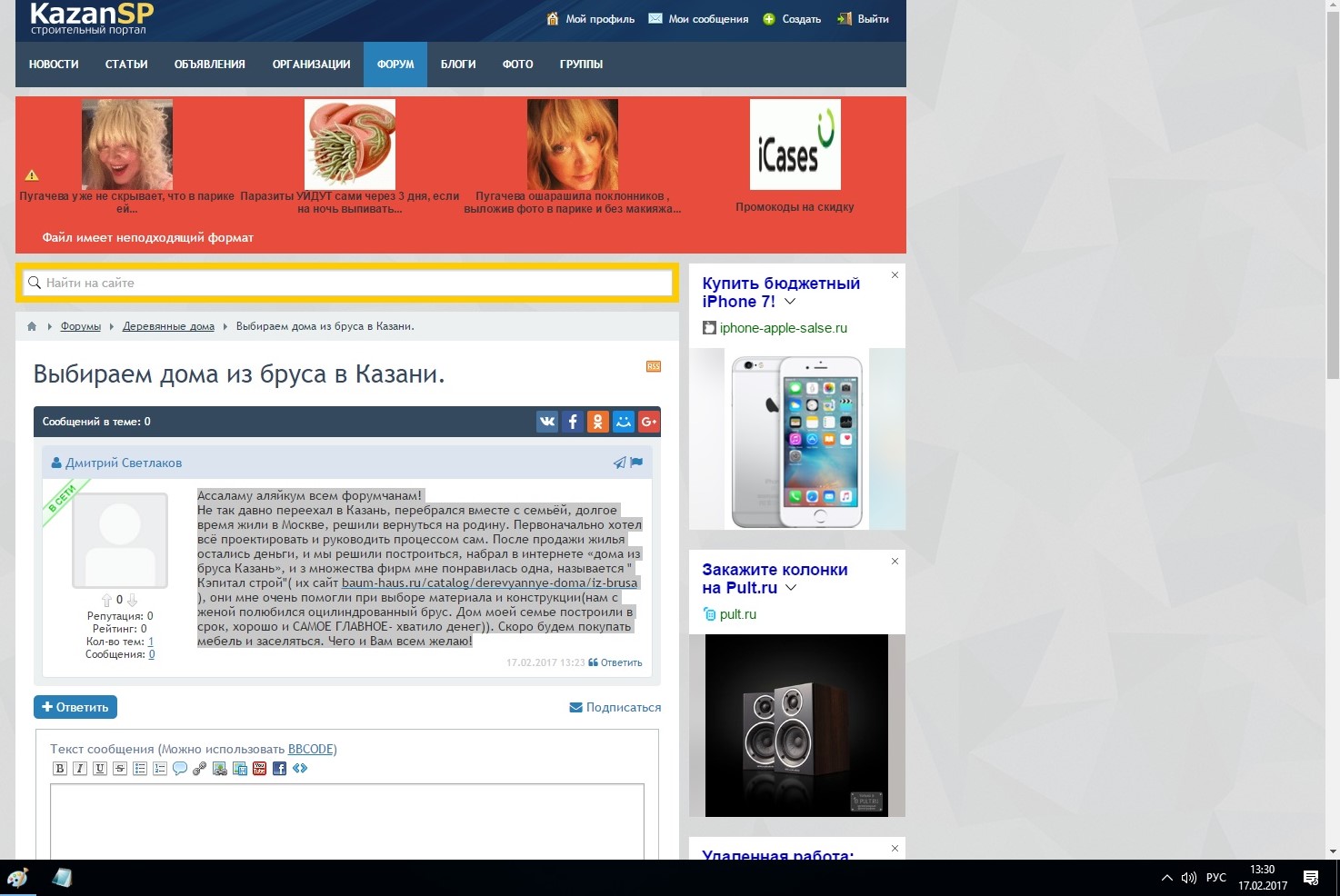Go to Деревянные дома breadcrumb
The width and height of the screenshot is (1340, 896).
point(168,326)
